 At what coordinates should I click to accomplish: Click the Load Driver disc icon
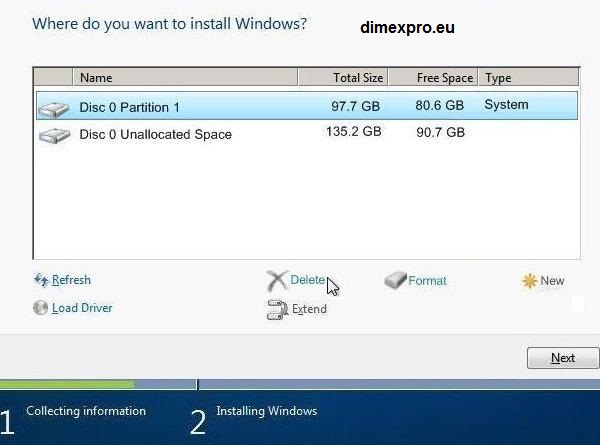tap(41, 308)
